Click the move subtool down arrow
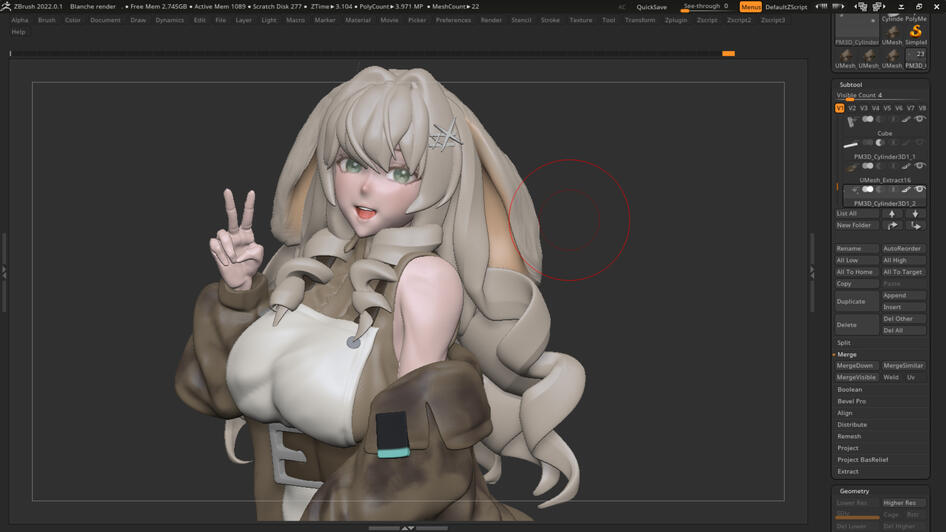The width and height of the screenshot is (946, 532). point(915,214)
